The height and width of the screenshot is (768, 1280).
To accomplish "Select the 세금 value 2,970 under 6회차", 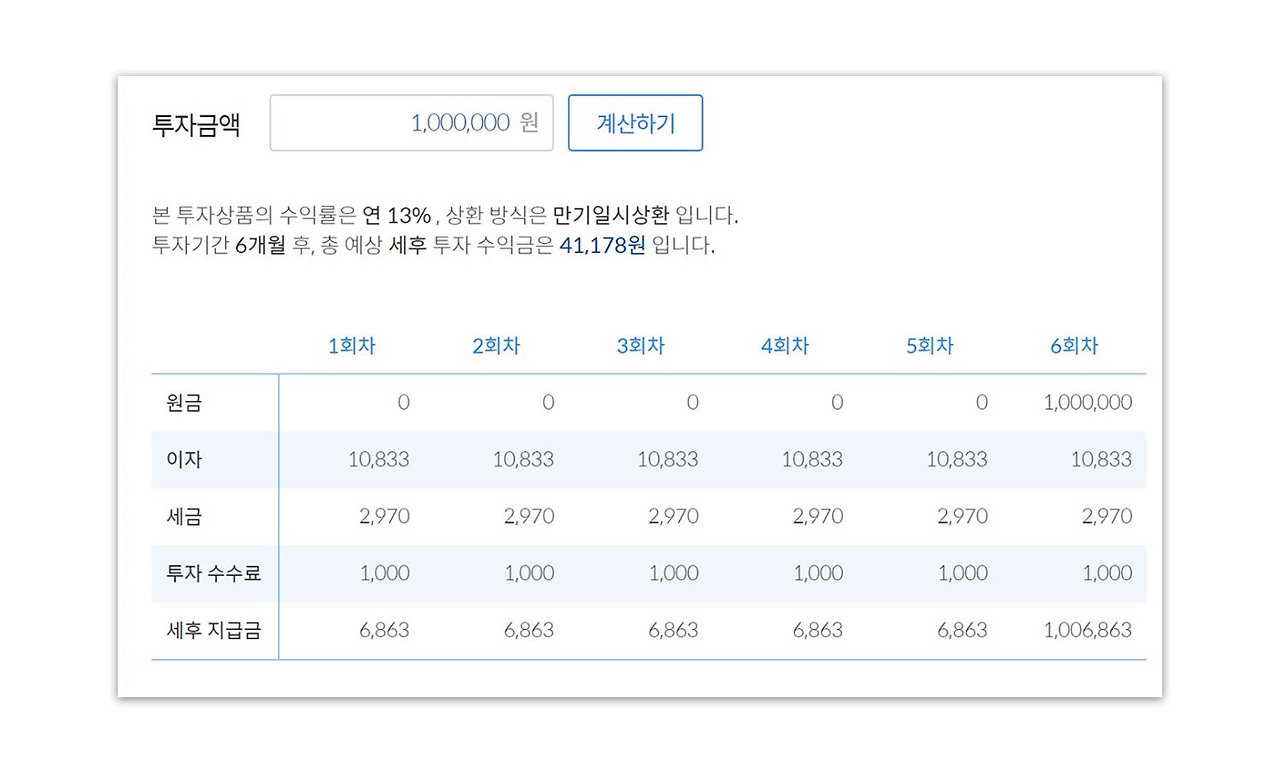I will point(1108,517).
